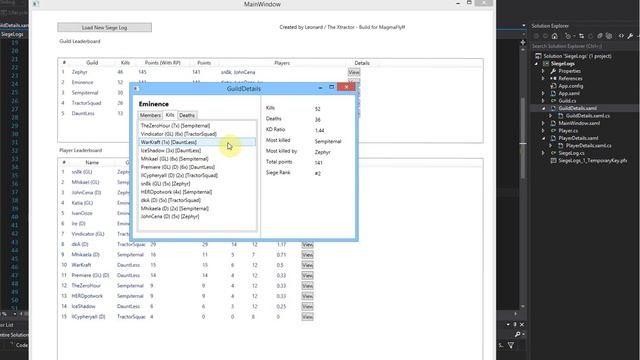This screenshot has height=360, width=640.
Task: Click the References icon in the tree
Action: point(553,78)
